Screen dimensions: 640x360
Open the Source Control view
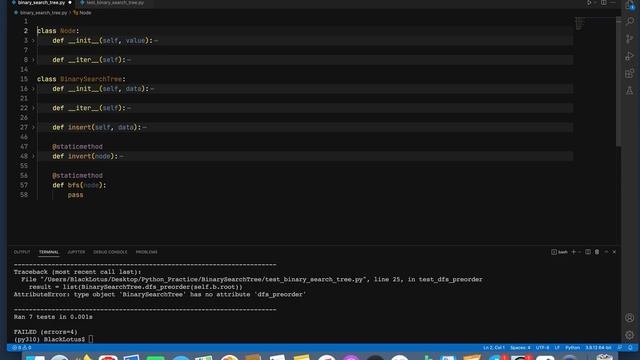click(x=630, y=39)
